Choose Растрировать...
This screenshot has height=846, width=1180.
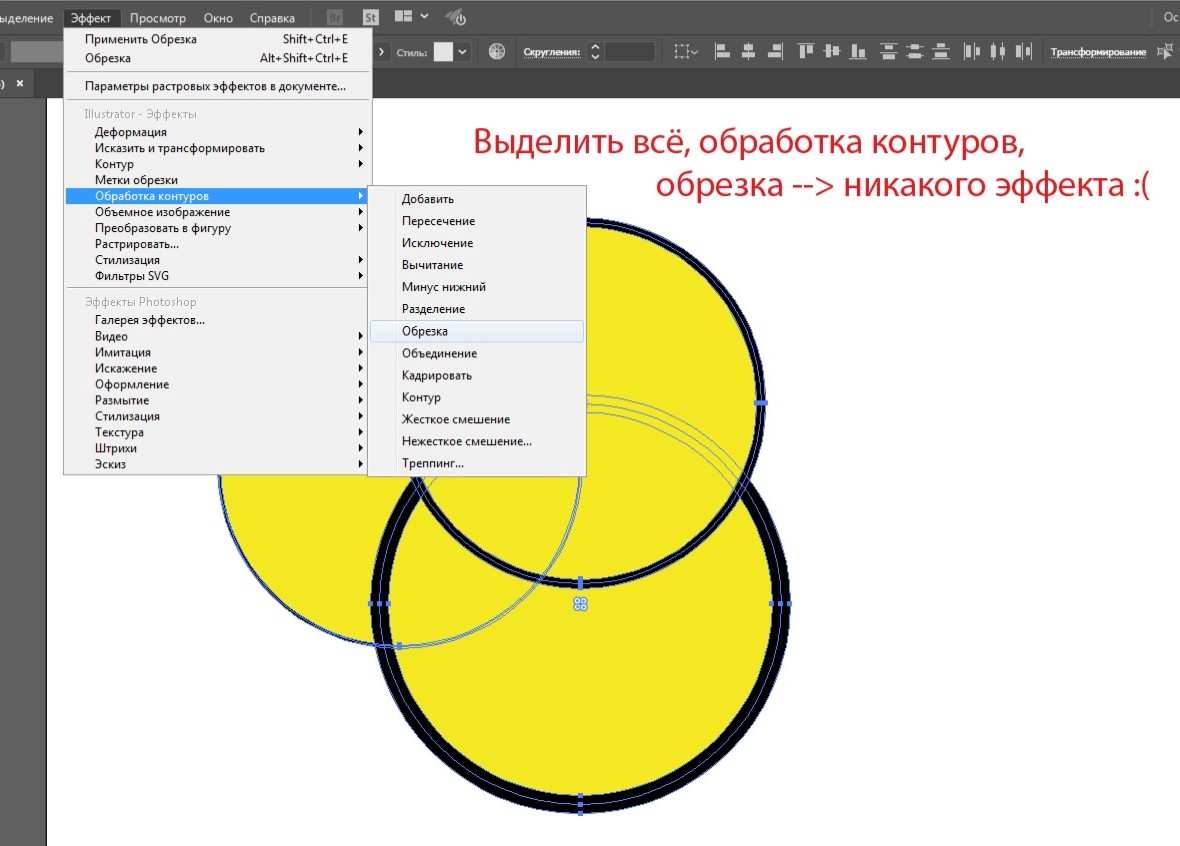(217, 244)
